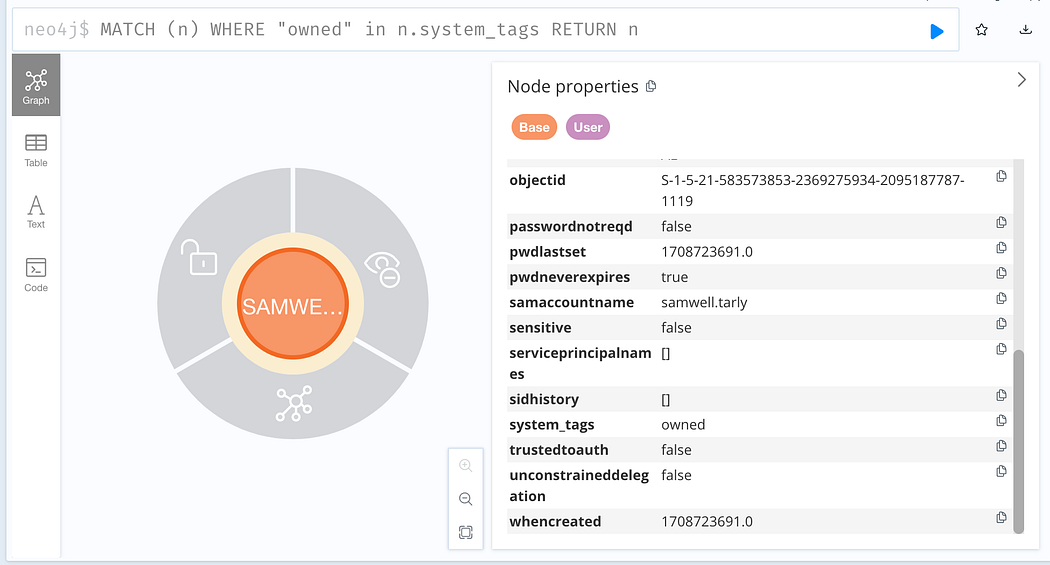Copy the objectid value

tap(1001, 176)
